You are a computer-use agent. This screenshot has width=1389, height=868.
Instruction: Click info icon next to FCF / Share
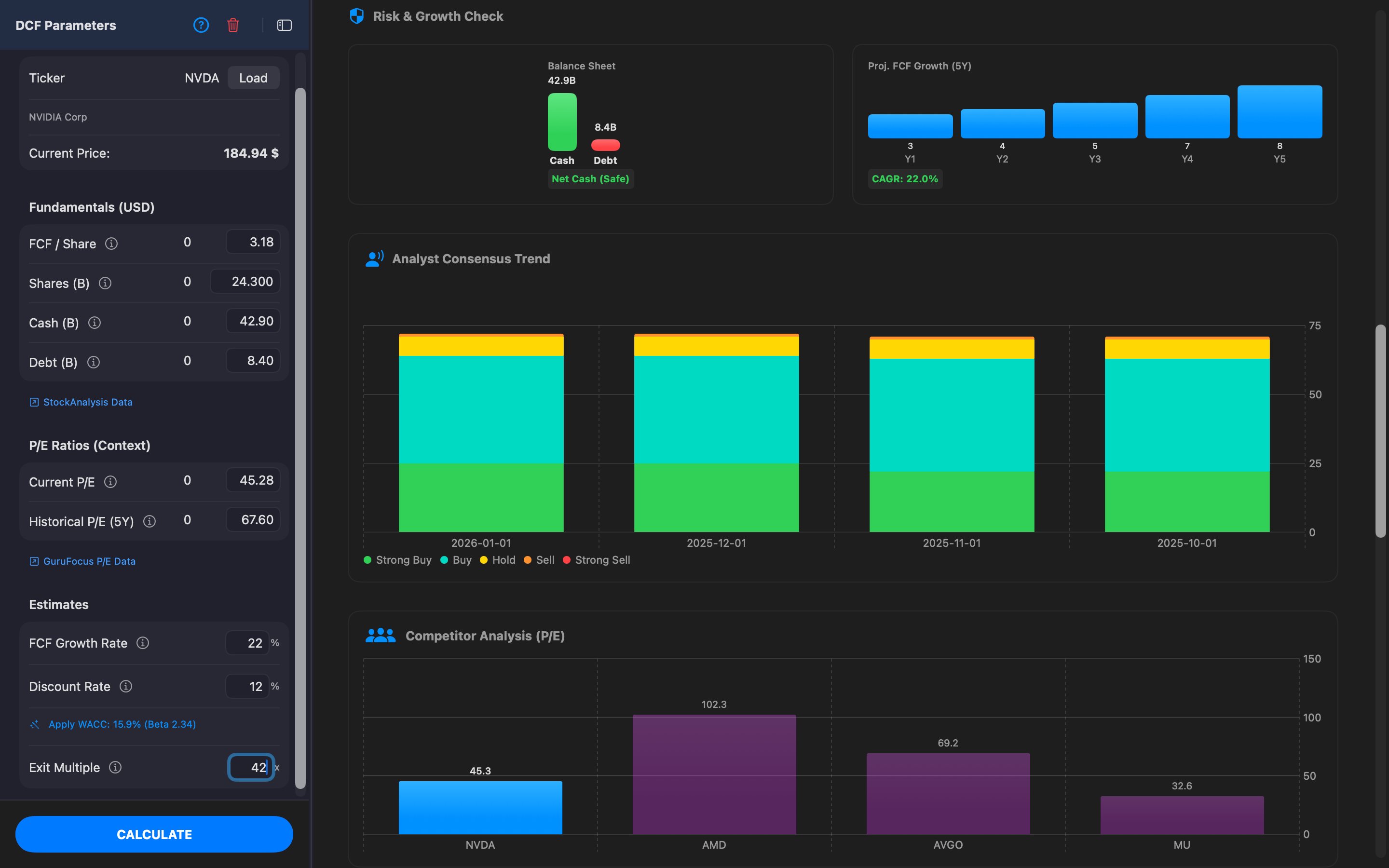(x=111, y=244)
